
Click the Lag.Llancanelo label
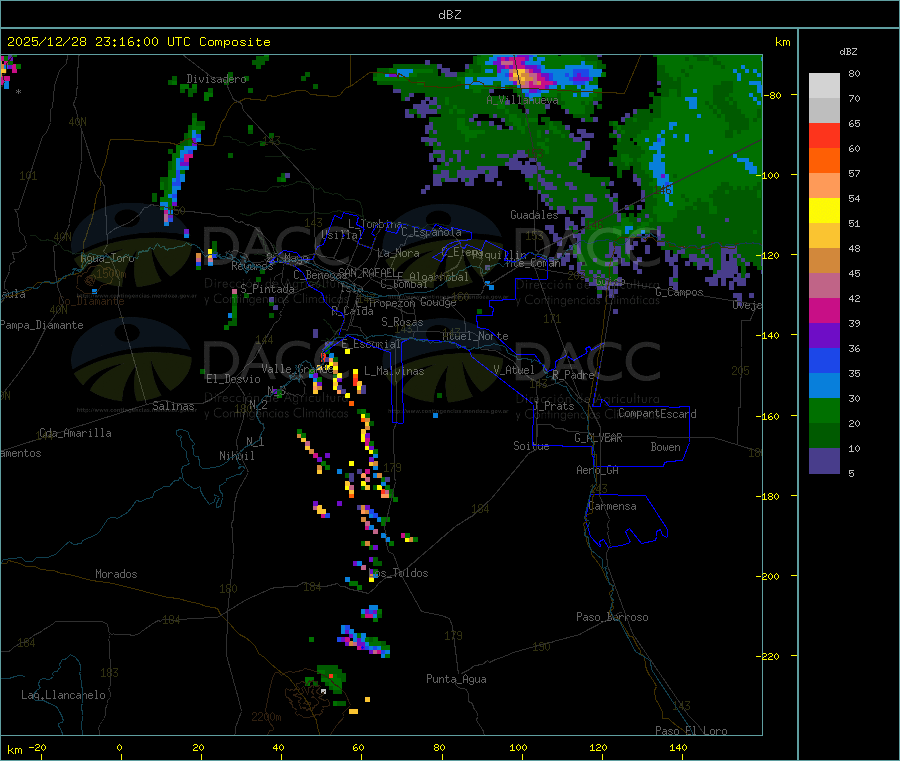(x=63, y=695)
